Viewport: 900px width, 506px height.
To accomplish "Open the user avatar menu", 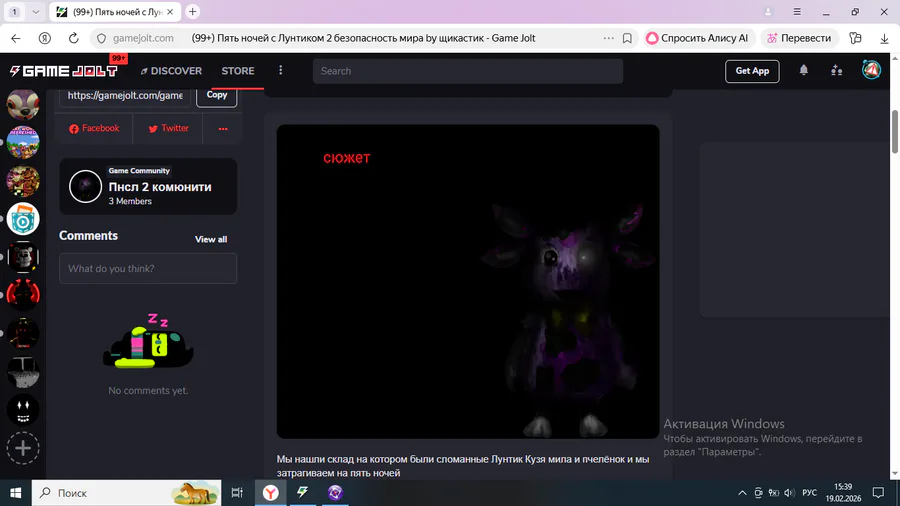I will coord(871,70).
